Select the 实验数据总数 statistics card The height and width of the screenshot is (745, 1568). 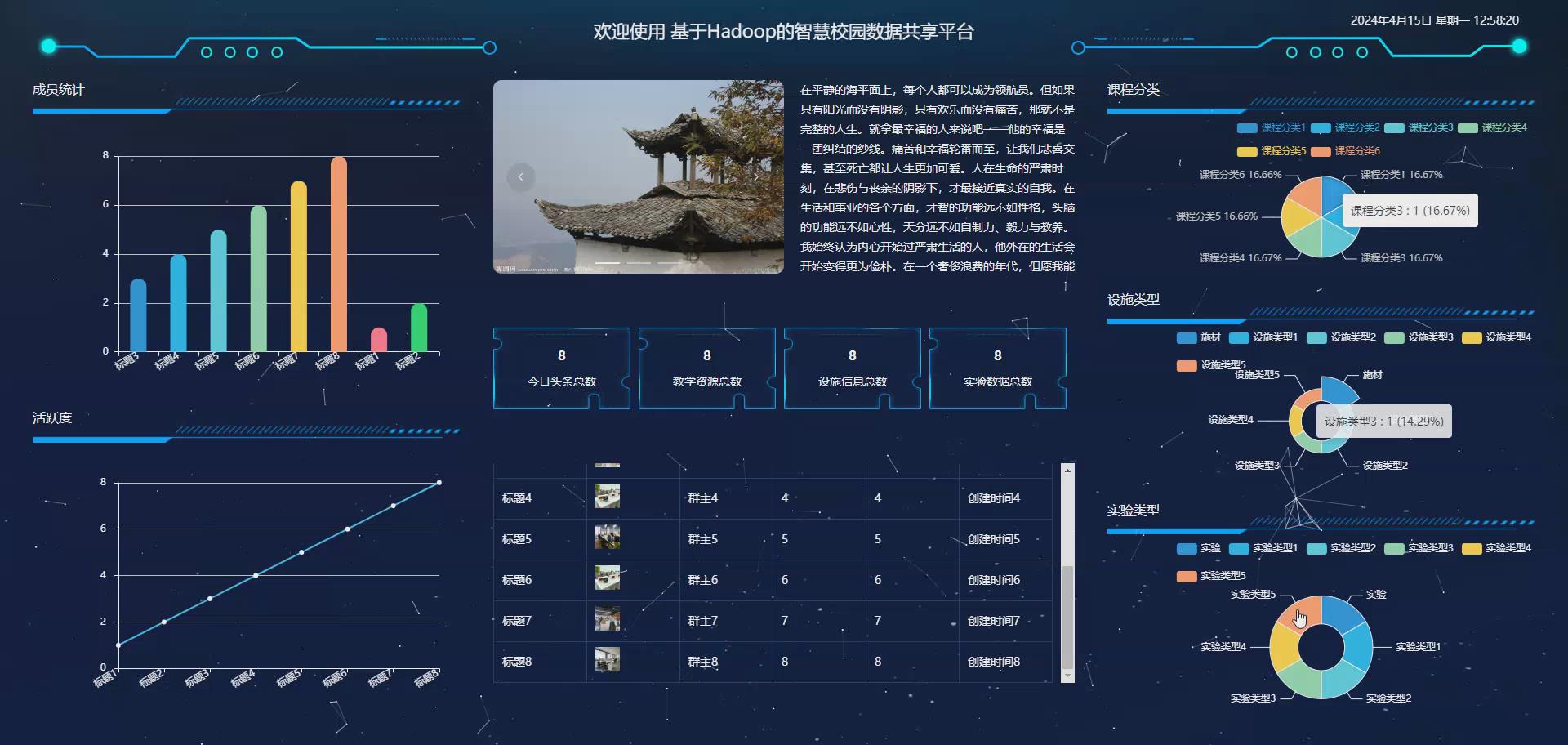click(x=998, y=368)
